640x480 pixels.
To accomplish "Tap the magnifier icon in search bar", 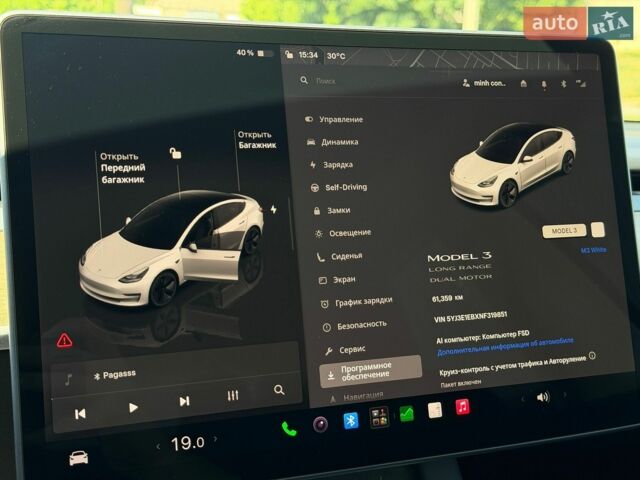I will (x=304, y=80).
